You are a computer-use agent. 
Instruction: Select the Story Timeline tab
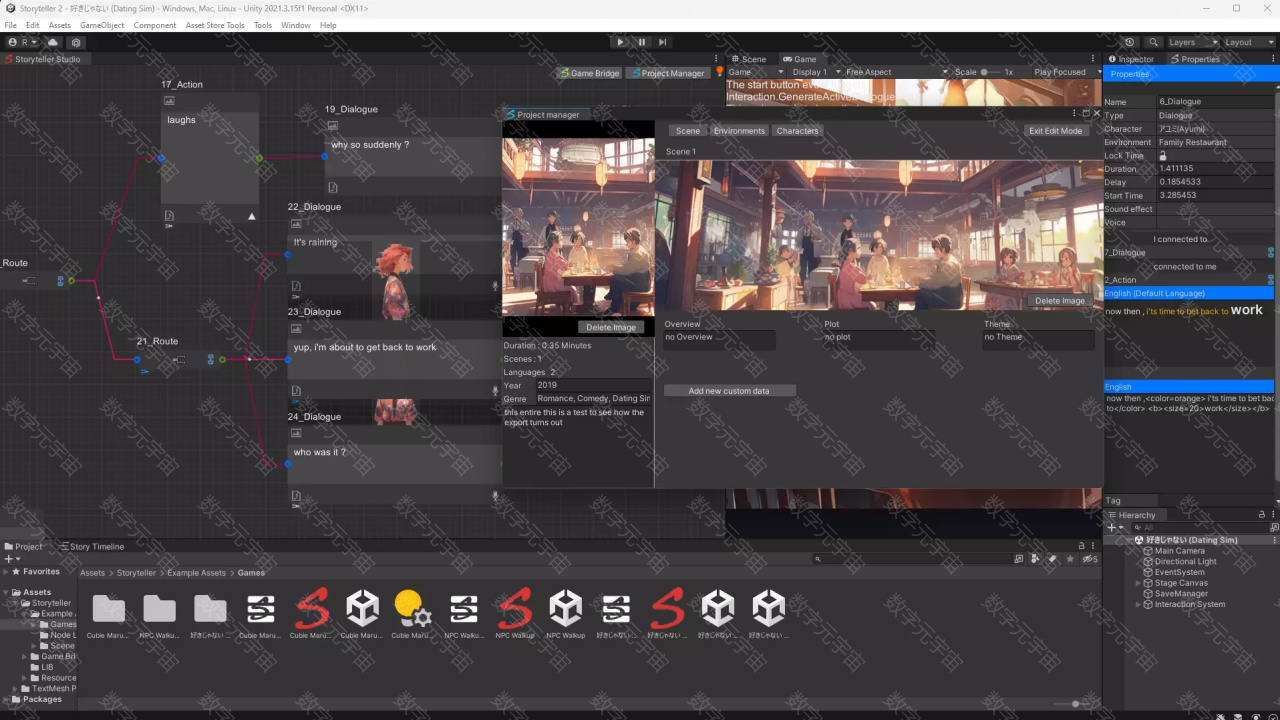coord(92,547)
